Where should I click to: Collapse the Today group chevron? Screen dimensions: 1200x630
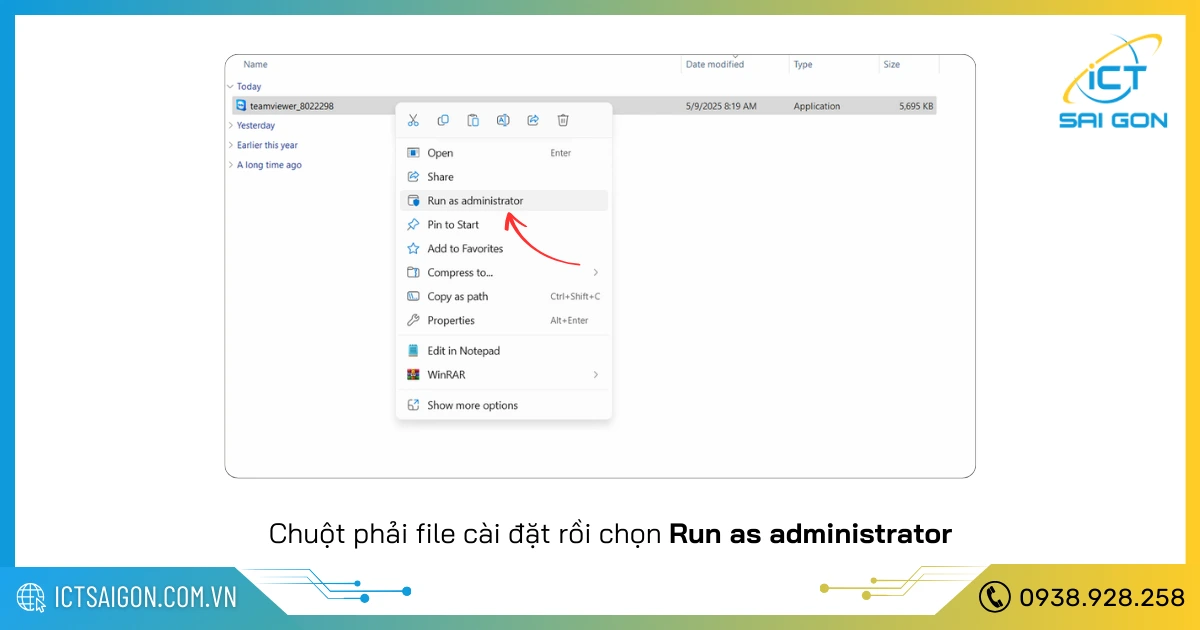point(230,87)
